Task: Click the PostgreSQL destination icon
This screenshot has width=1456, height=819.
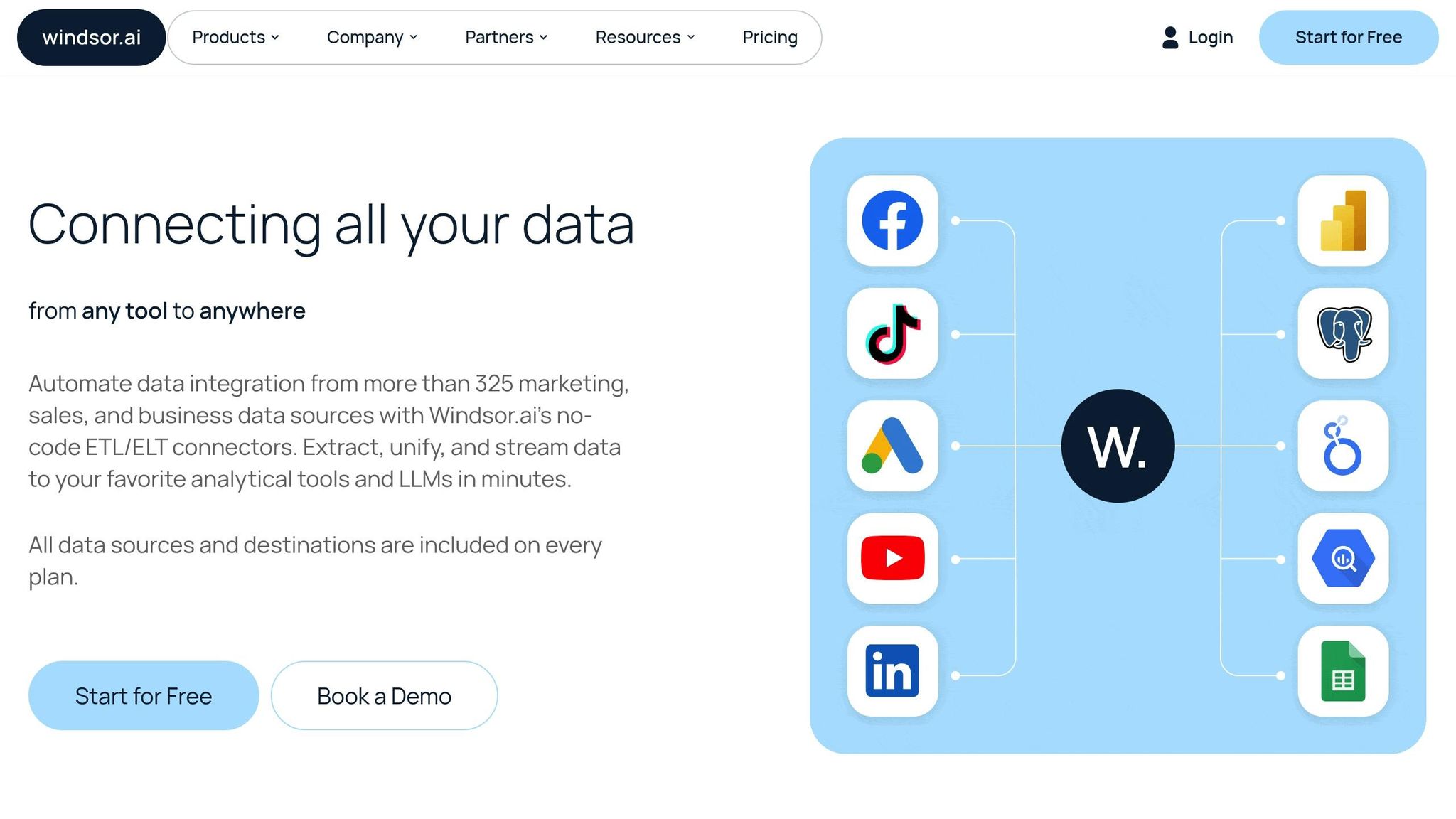Action: tap(1343, 334)
